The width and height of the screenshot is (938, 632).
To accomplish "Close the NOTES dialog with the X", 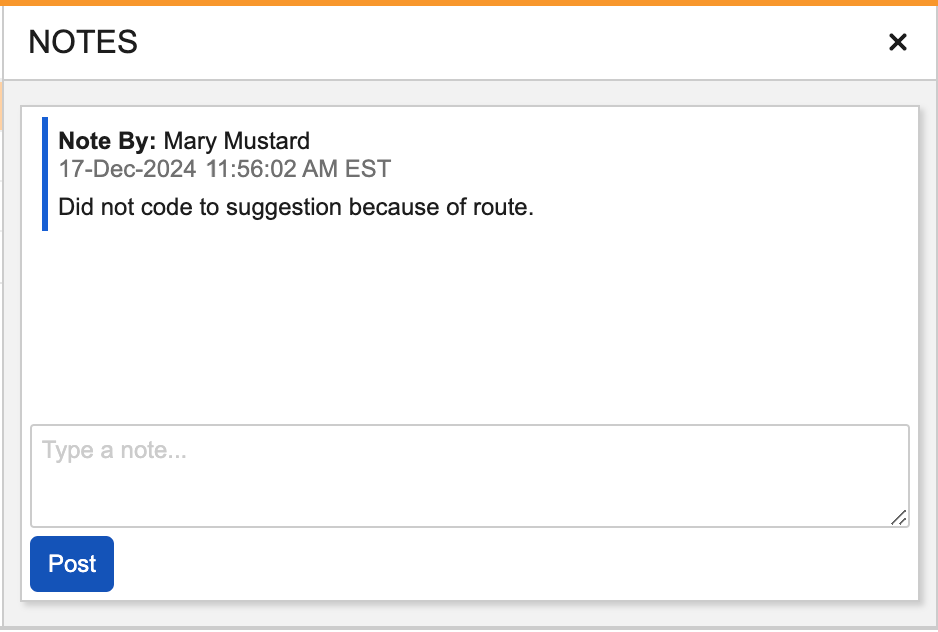I will click(x=897, y=42).
